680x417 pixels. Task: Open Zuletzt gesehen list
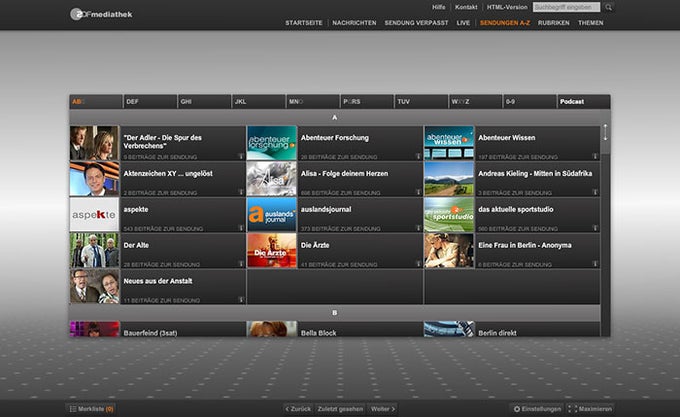pyautogui.click(x=340, y=409)
